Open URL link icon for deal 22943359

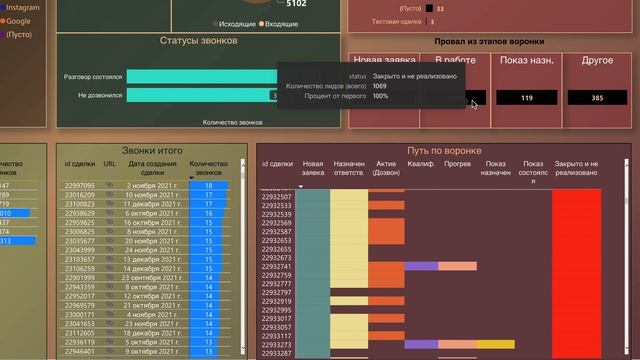pyautogui.click(x=109, y=287)
